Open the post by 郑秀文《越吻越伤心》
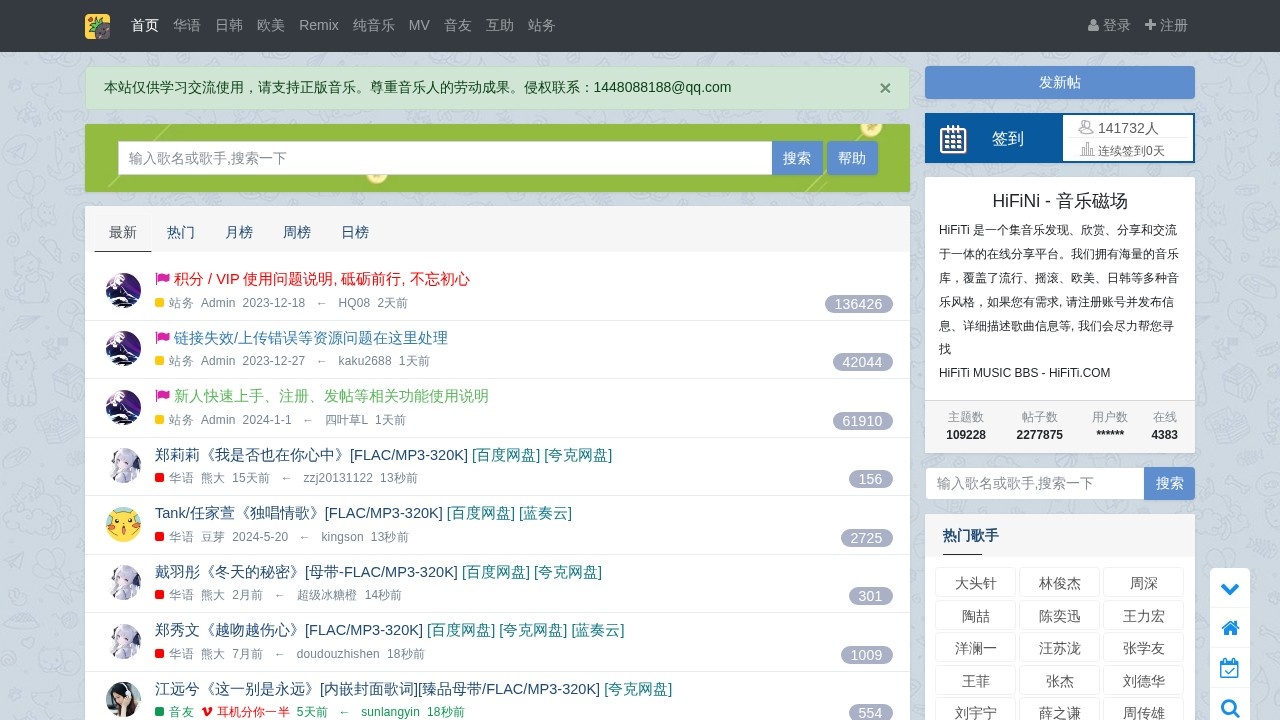The height and width of the screenshot is (720, 1280). pos(288,630)
